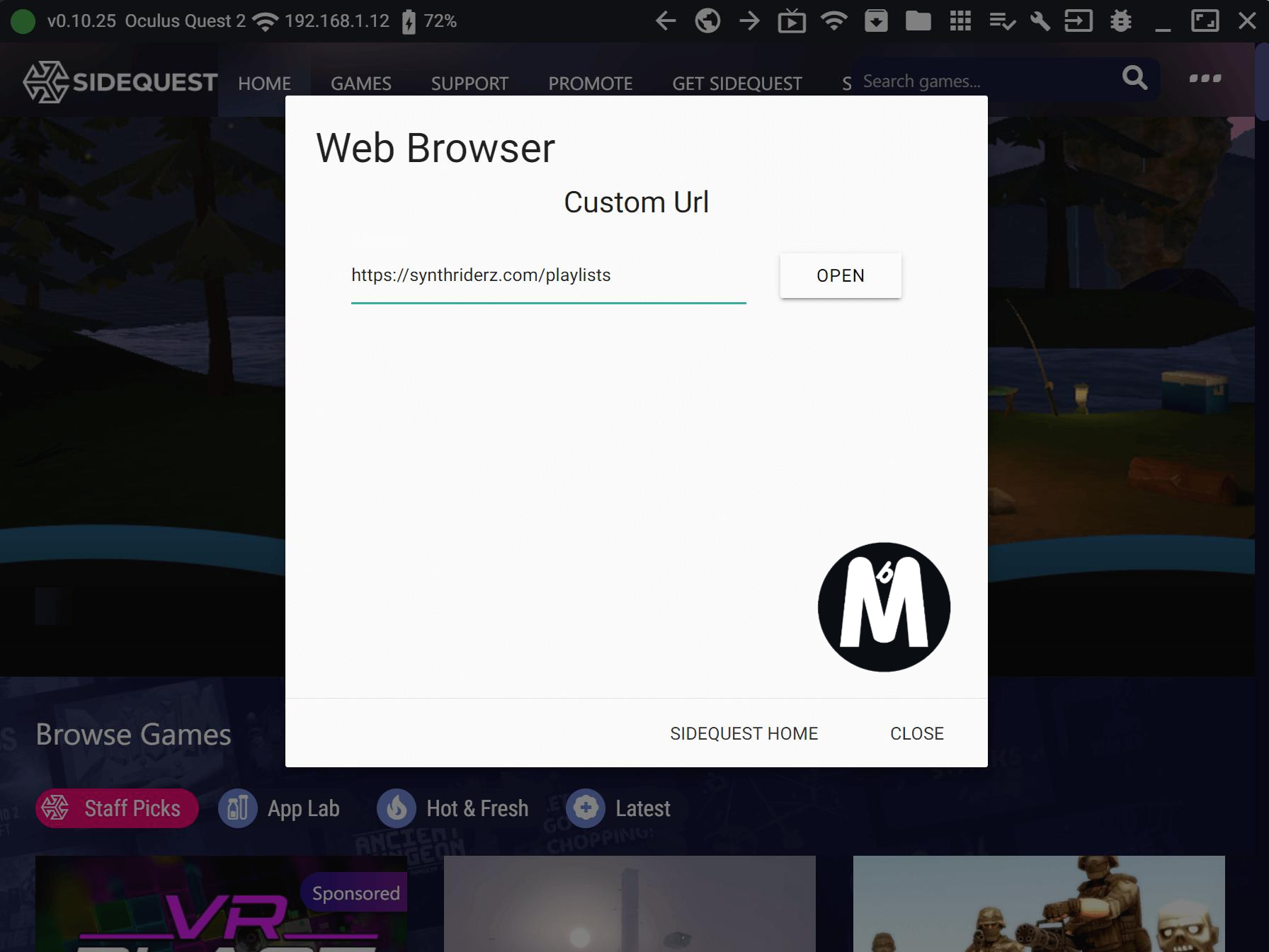Open wireless connection settings icon
This screenshot has width=1269, height=952.
[834, 21]
